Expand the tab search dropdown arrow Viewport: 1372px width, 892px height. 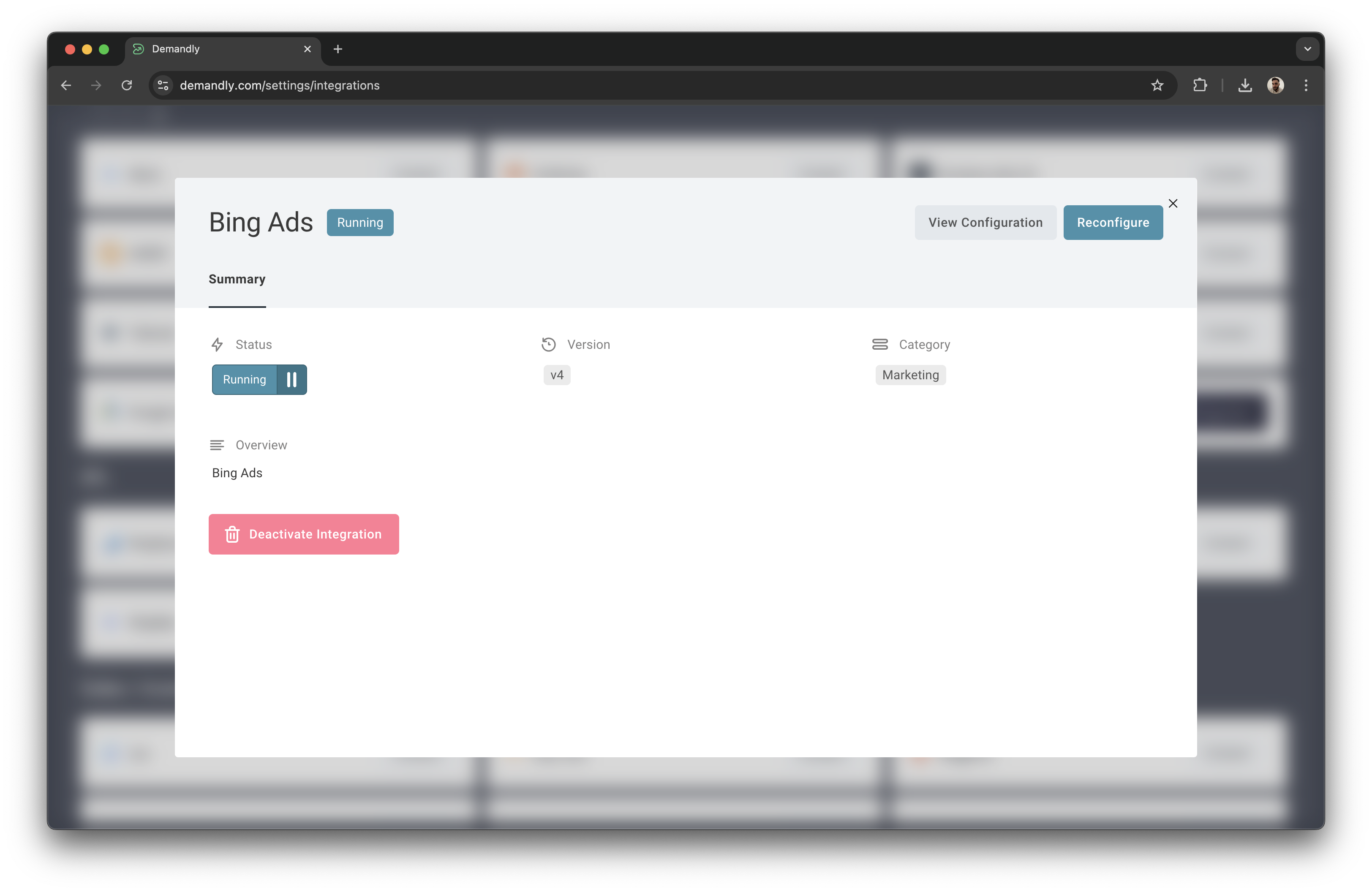click(x=1307, y=49)
